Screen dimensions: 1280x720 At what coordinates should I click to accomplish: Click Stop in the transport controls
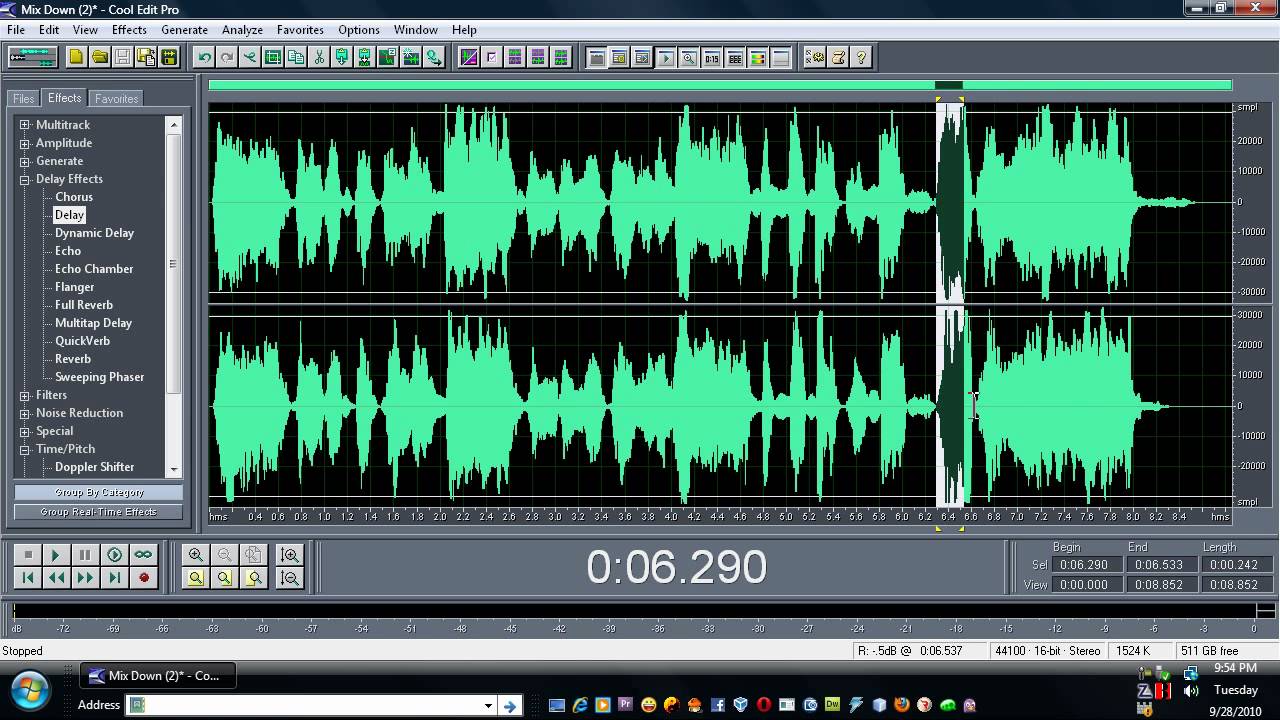pyautogui.click(x=28, y=554)
